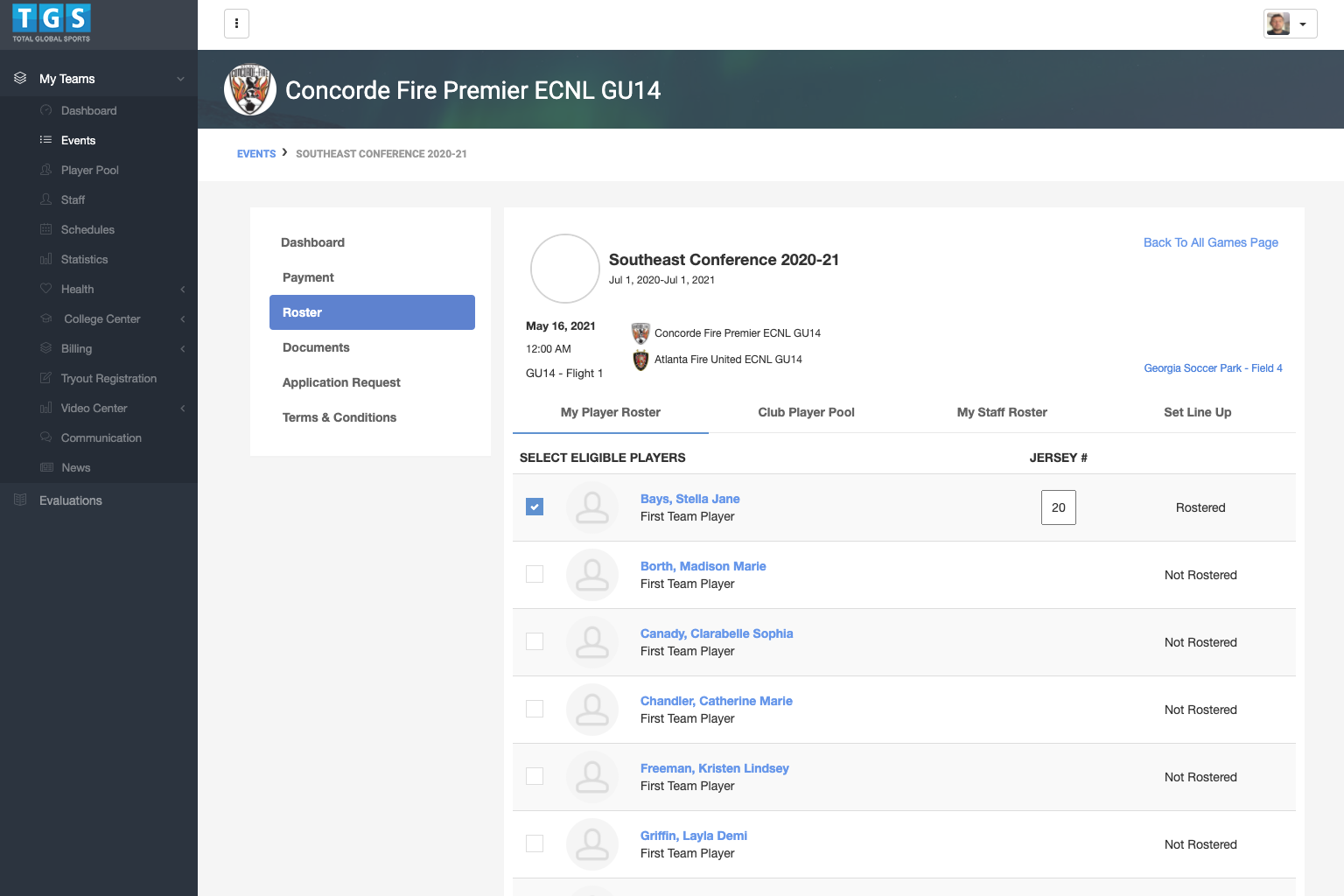Open News via its sidebar icon
Viewport: 1344px width, 896px height.
47,467
